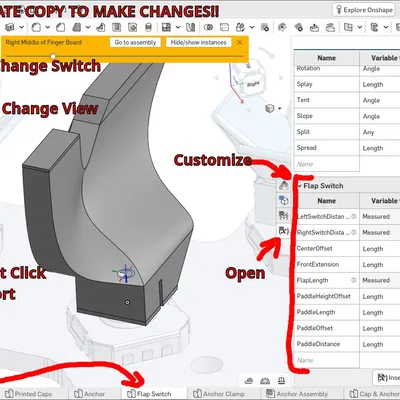Select the Splay variable name cell
The height and width of the screenshot is (400, 400).
pos(326,84)
